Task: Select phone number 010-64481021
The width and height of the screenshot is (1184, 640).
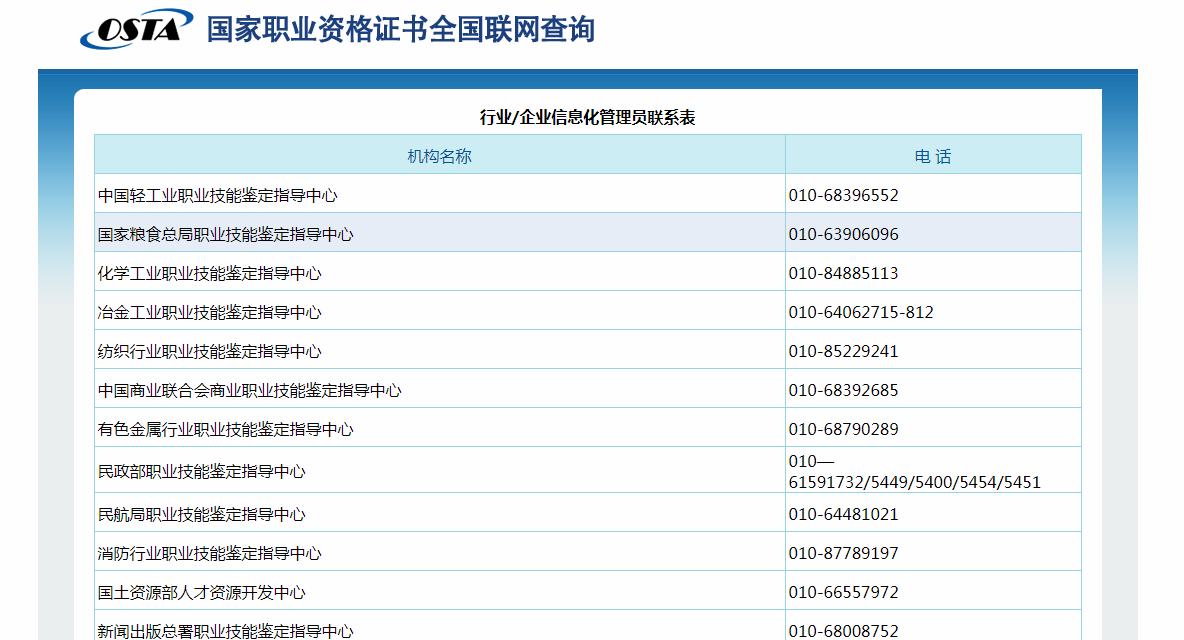Action: pos(843,514)
